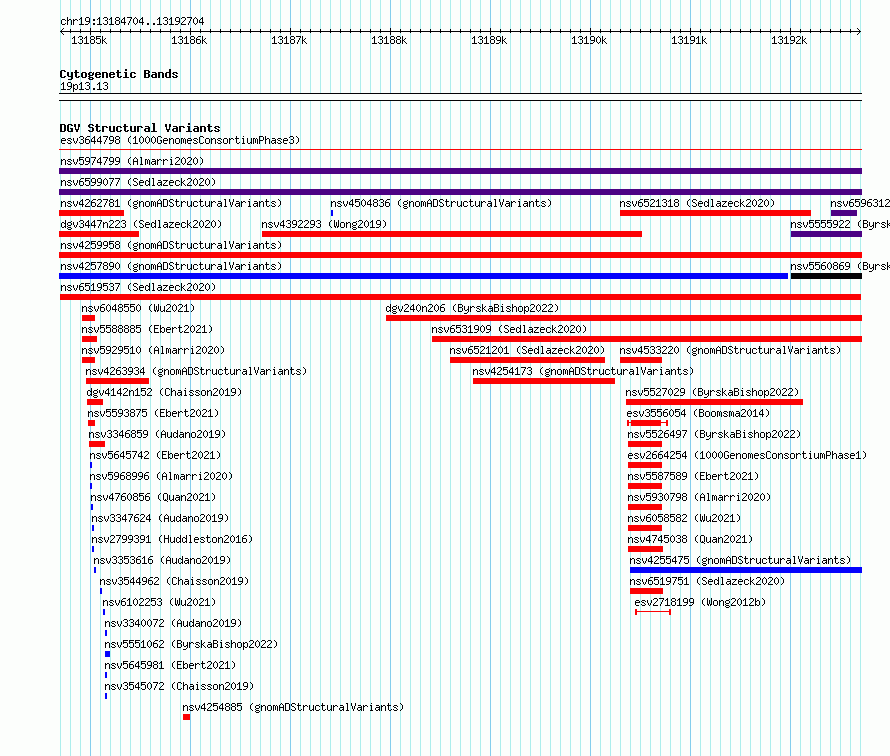Select the nsv5560869 black variant bar
Image resolution: width=890 pixels, height=756 pixels.
click(x=826, y=276)
